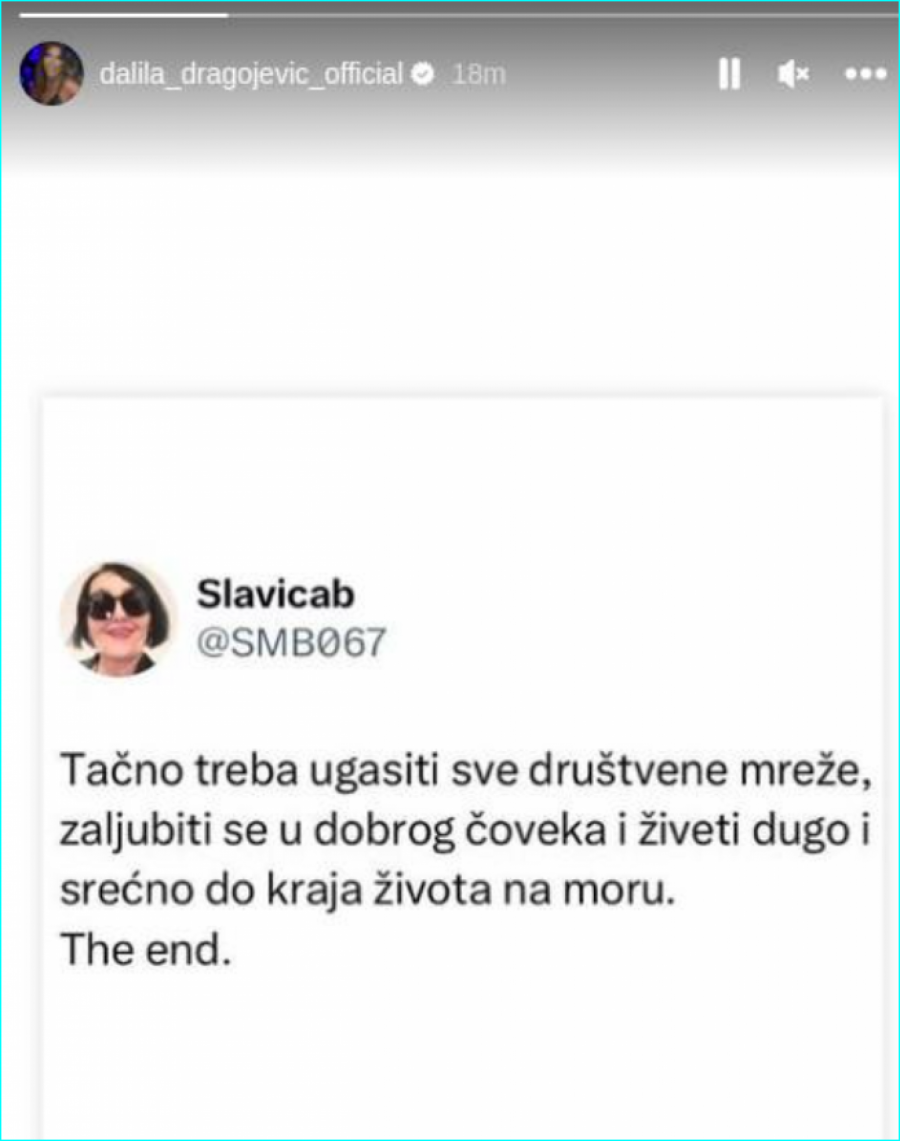Screen dimensions: 900x1141
Task: Open the @SMB067 handle
Action: (291, 643)
